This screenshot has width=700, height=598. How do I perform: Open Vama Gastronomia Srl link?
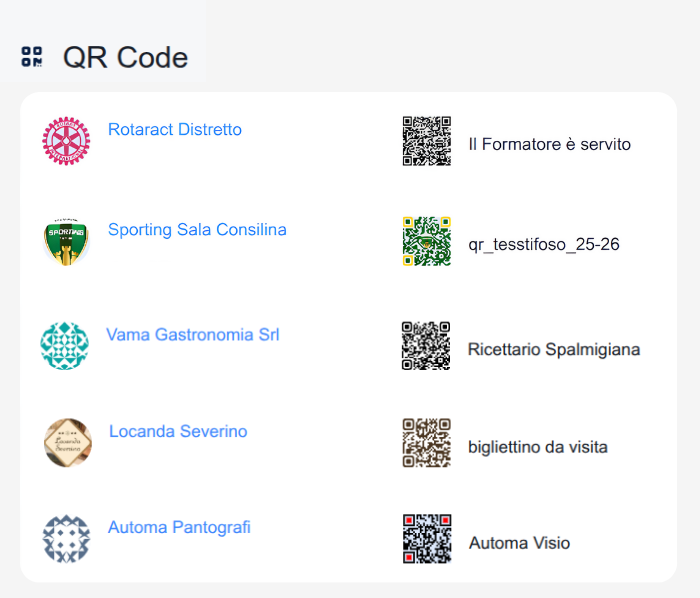192,335
